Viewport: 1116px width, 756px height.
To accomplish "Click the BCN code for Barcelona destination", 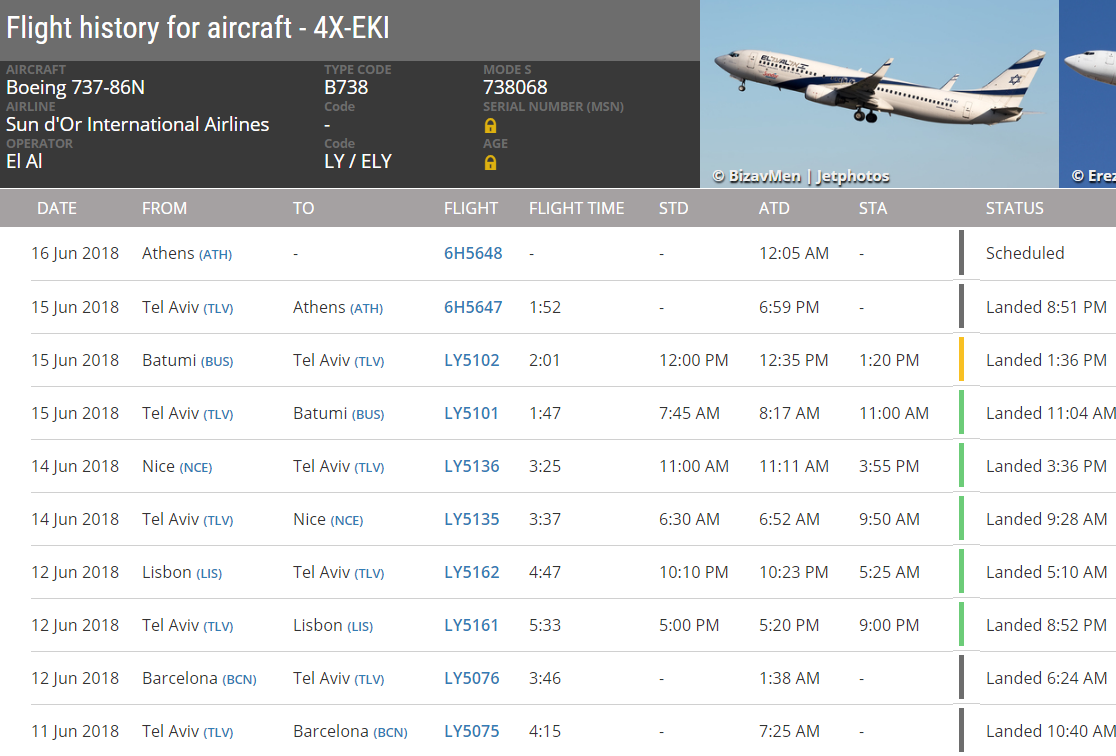I will pos(390,733).
